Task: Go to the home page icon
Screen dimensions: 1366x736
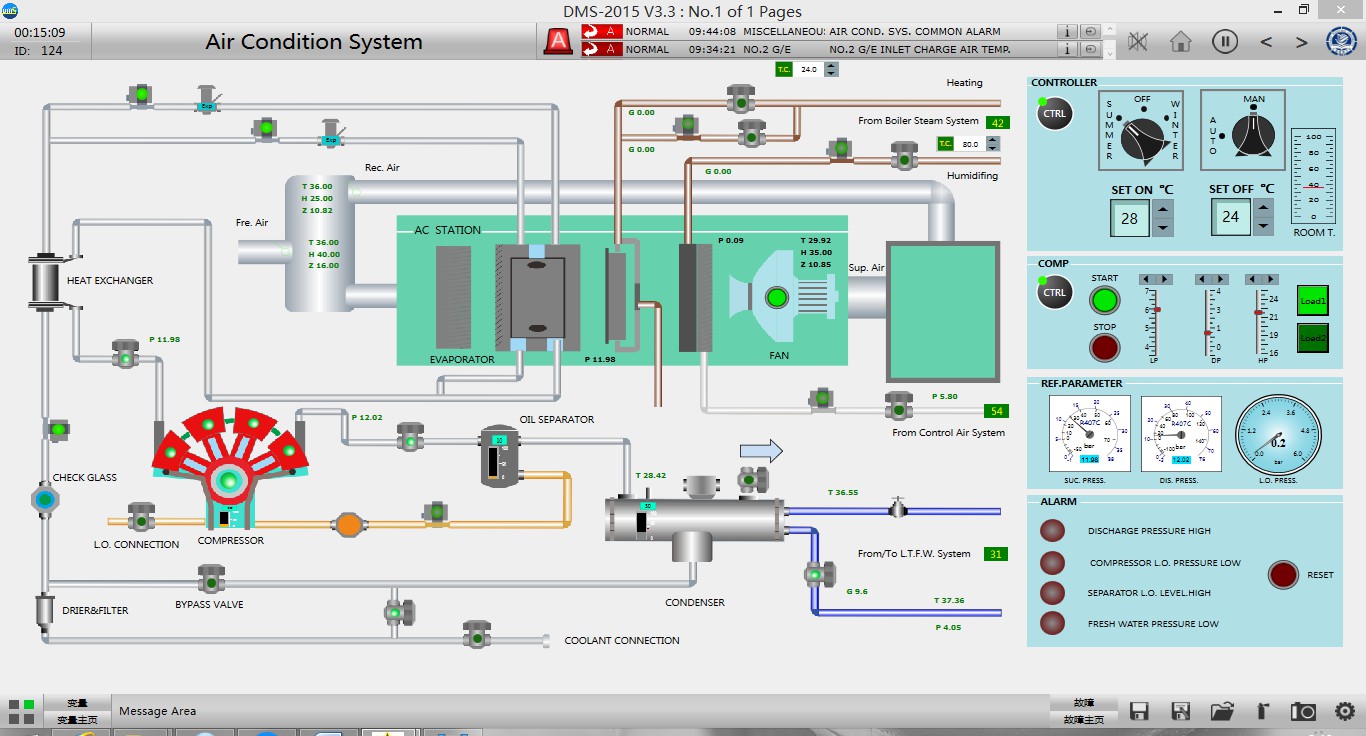Action: (1181, 41)
